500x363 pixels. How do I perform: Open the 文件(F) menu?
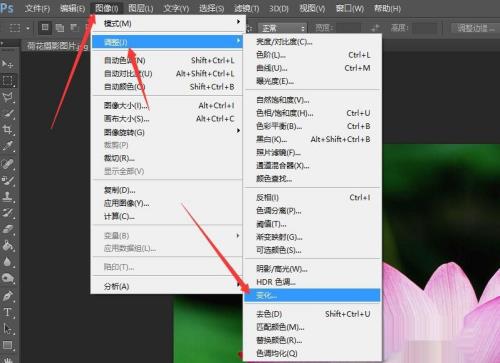37,8
